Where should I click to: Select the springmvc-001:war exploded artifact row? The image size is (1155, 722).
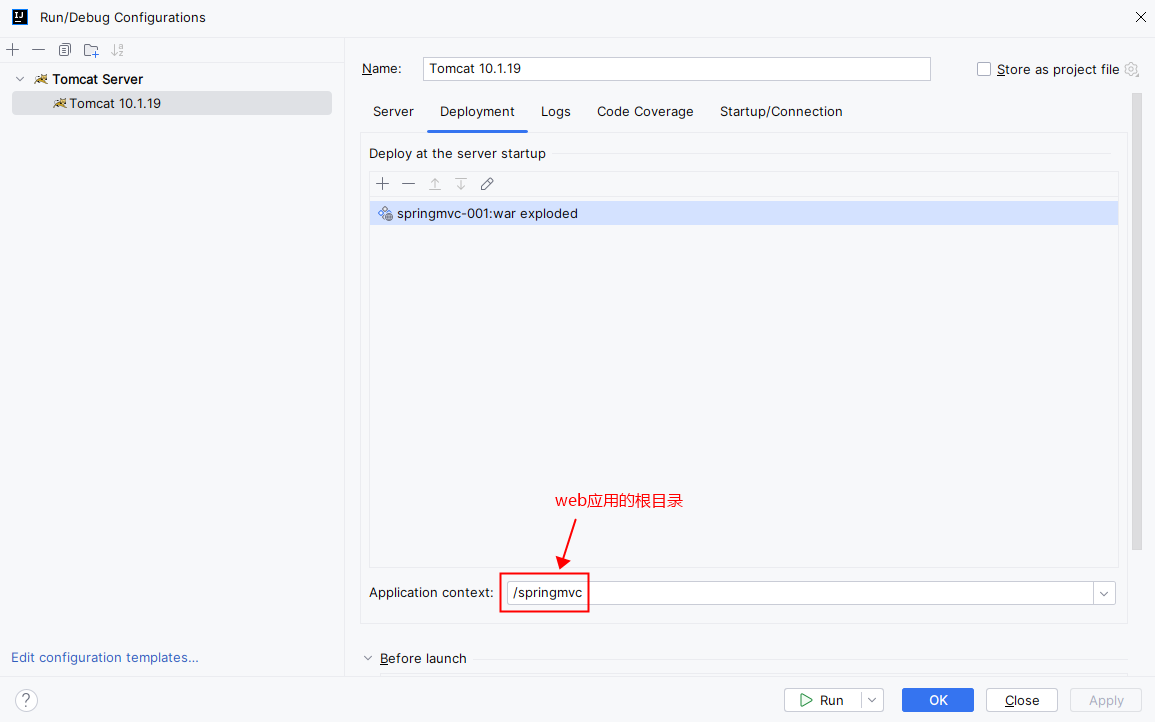pyautogui.click(x=743, y=214)
